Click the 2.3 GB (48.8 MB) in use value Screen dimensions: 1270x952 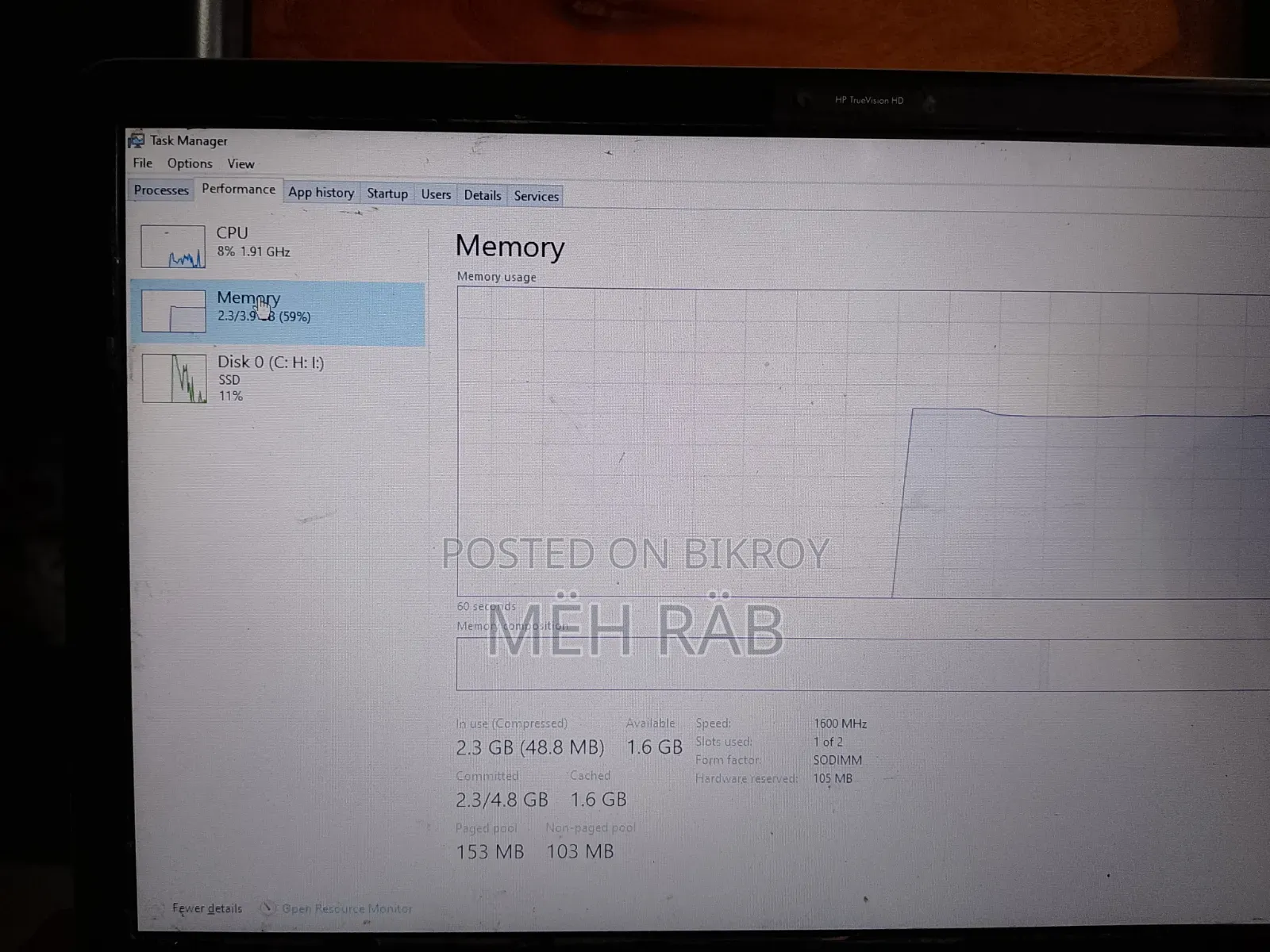[x=530, y=747]
